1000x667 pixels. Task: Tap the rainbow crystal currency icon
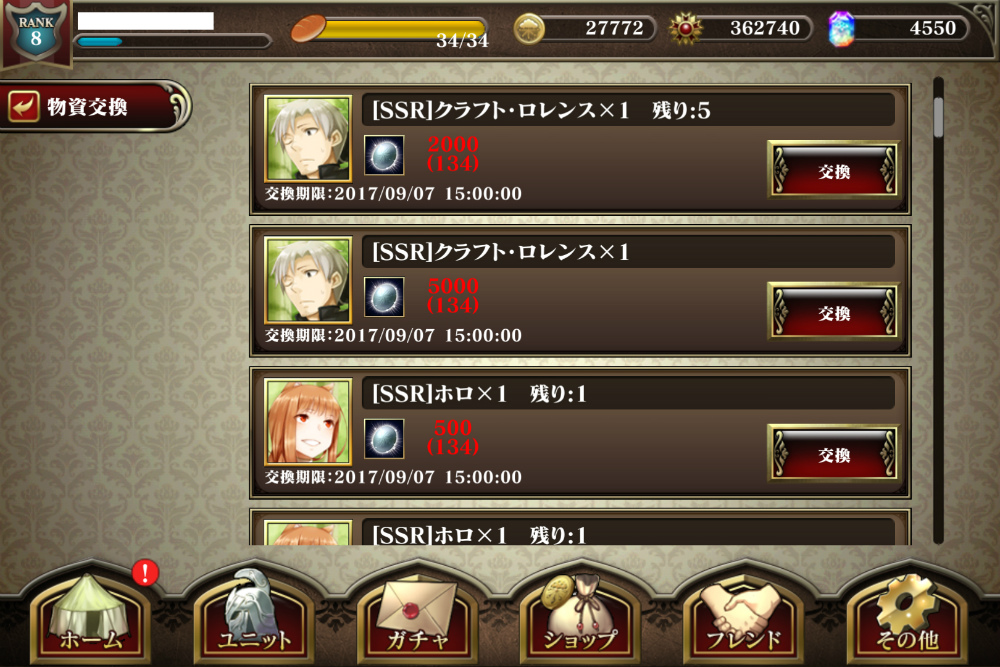(841, 29)
